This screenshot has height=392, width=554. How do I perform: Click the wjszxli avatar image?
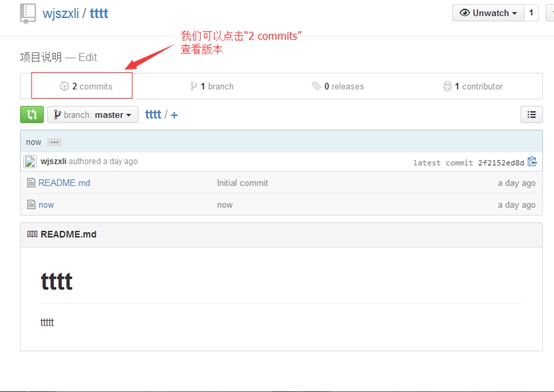click(30, 162)
